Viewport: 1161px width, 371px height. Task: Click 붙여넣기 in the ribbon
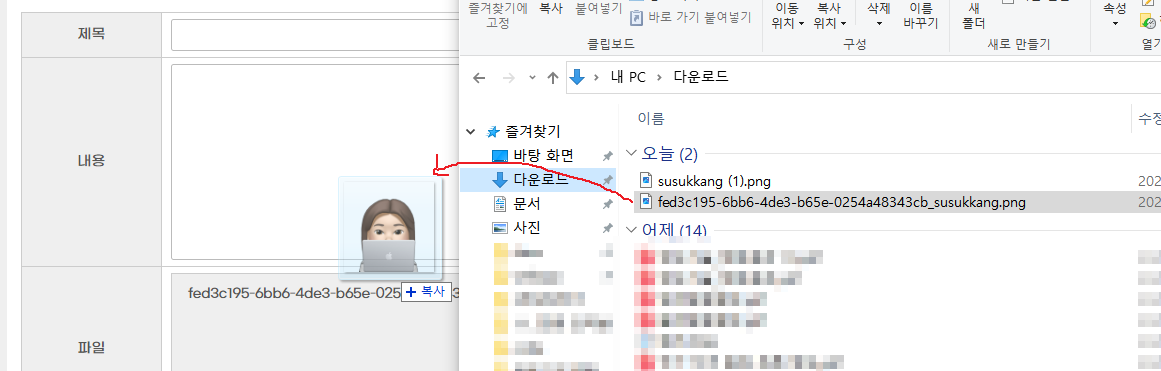598,9
